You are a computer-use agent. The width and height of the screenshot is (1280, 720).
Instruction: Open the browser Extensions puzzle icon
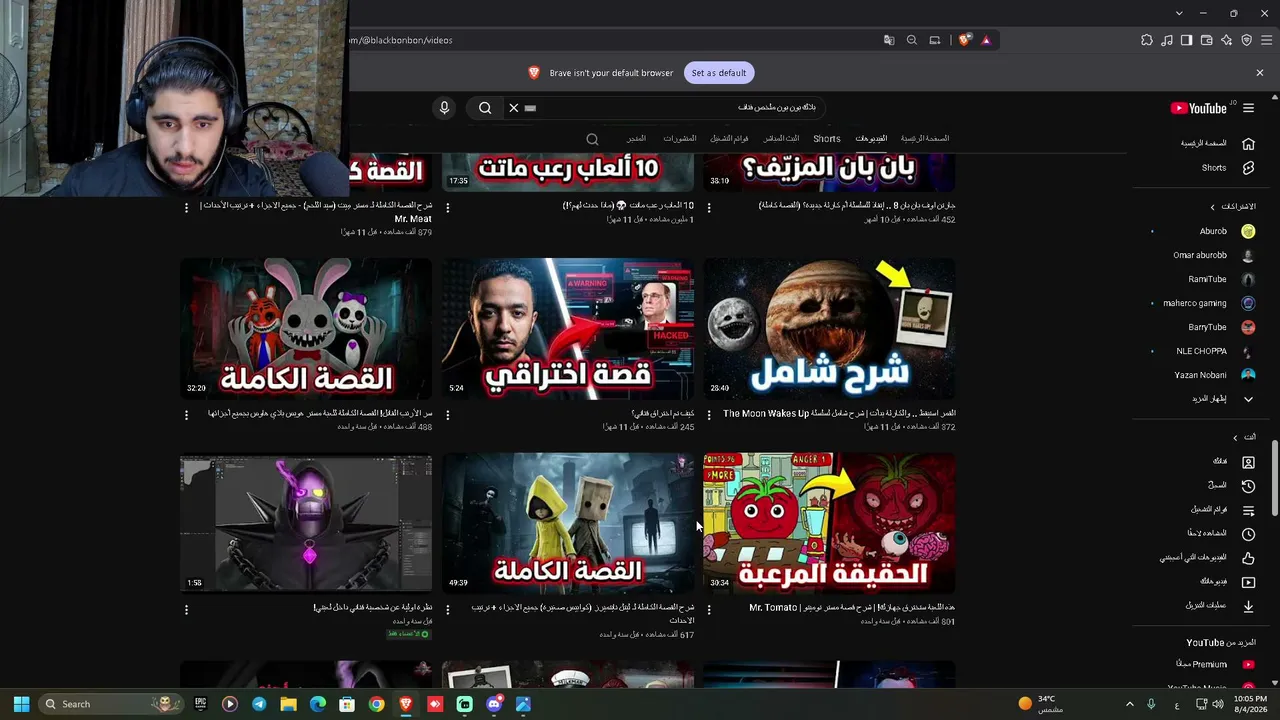1147,40
